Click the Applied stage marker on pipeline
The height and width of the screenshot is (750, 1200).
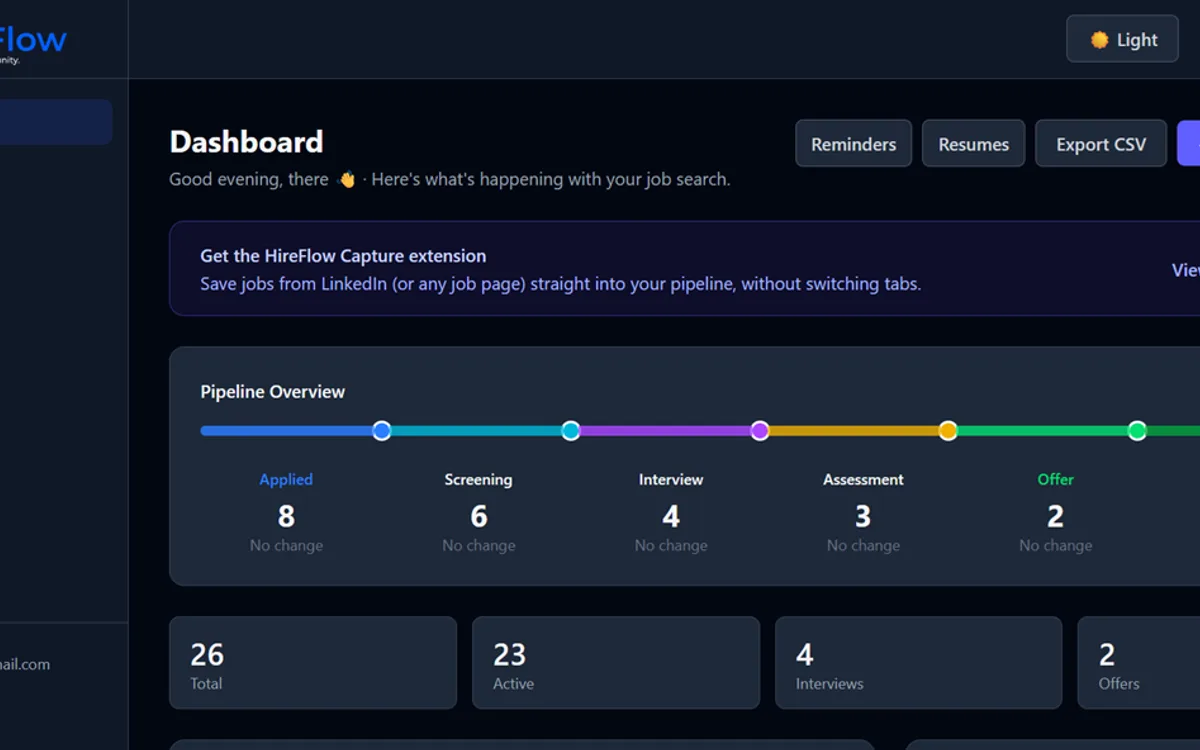pos(381,431)
